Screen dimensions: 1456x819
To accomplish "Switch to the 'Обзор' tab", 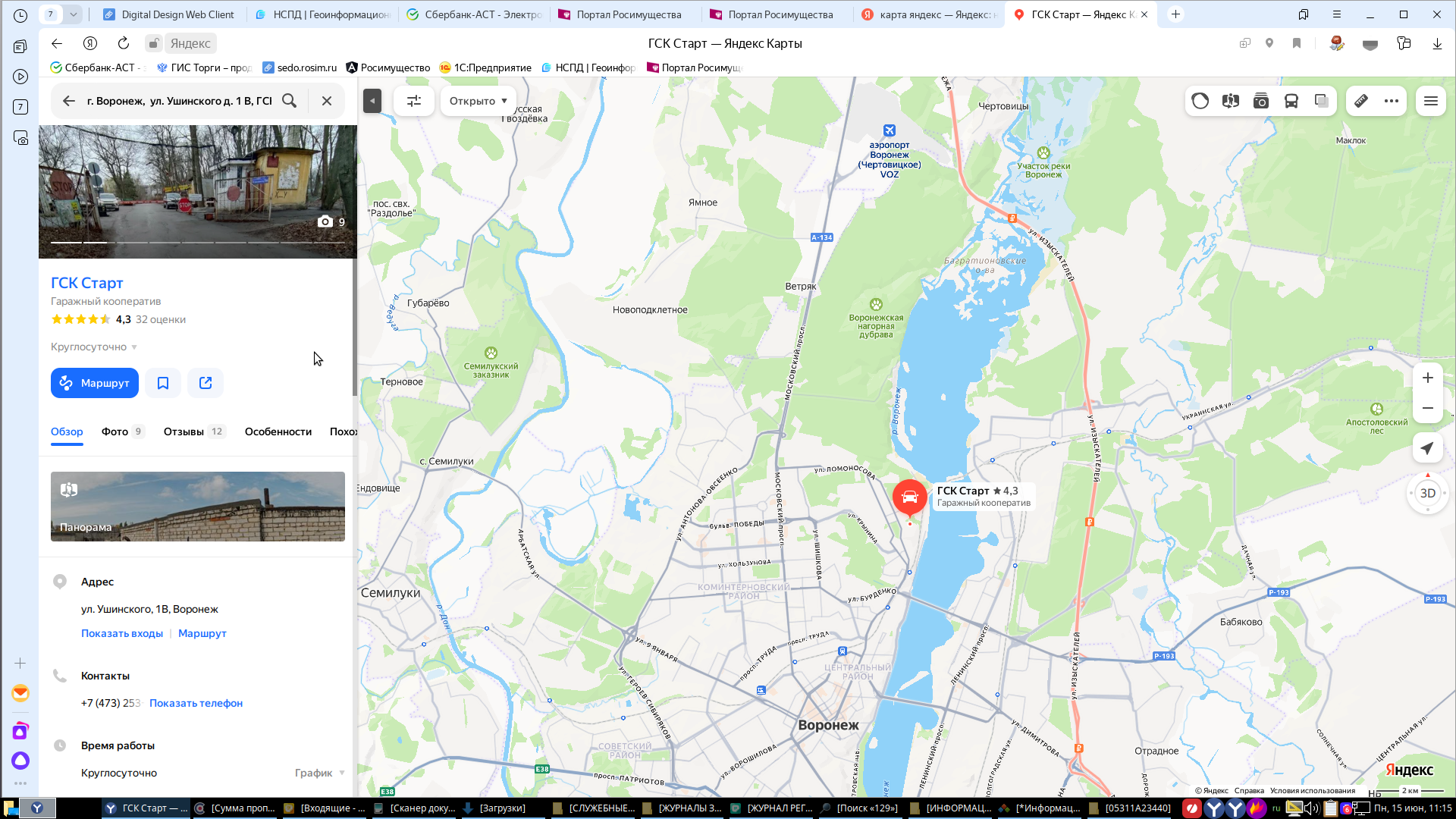I will [x=67, y=431].
